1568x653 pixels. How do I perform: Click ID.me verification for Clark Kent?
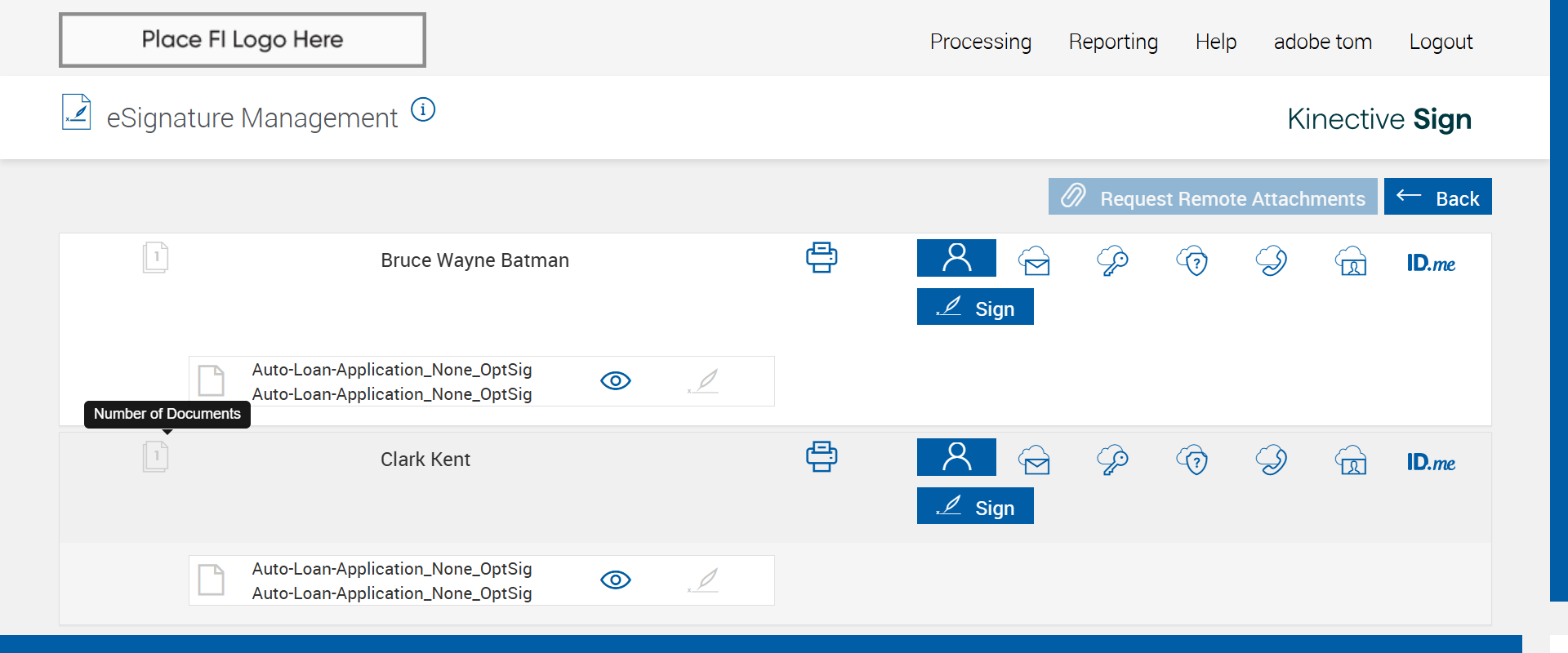point(1431,462)
